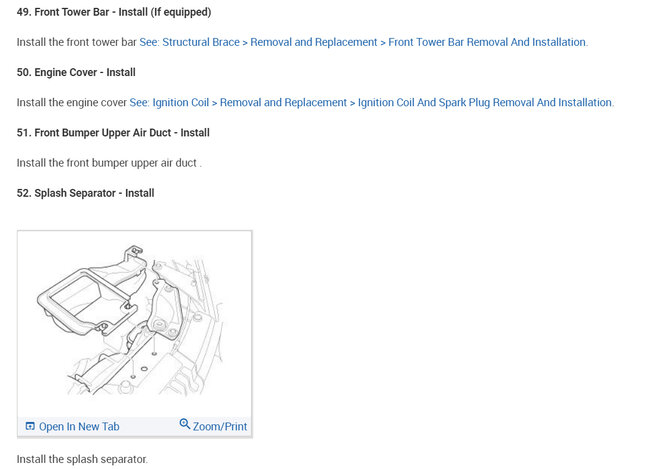The width and height of the screenshot is (650, 469).
Task: Select heading 49 Front Tower Bar - Install
Action: click(114, 12)
